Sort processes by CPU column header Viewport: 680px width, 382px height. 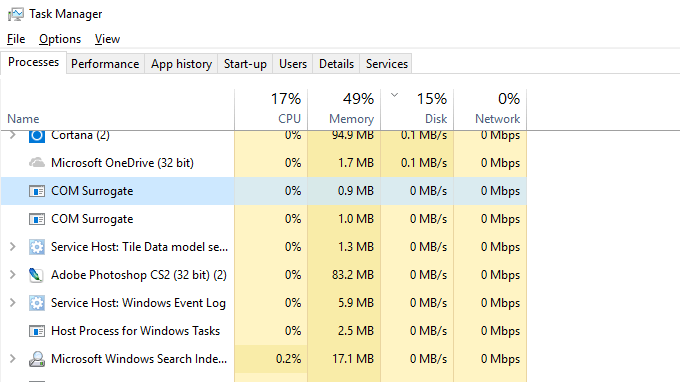pyautogui.click(x=271, y=109)
